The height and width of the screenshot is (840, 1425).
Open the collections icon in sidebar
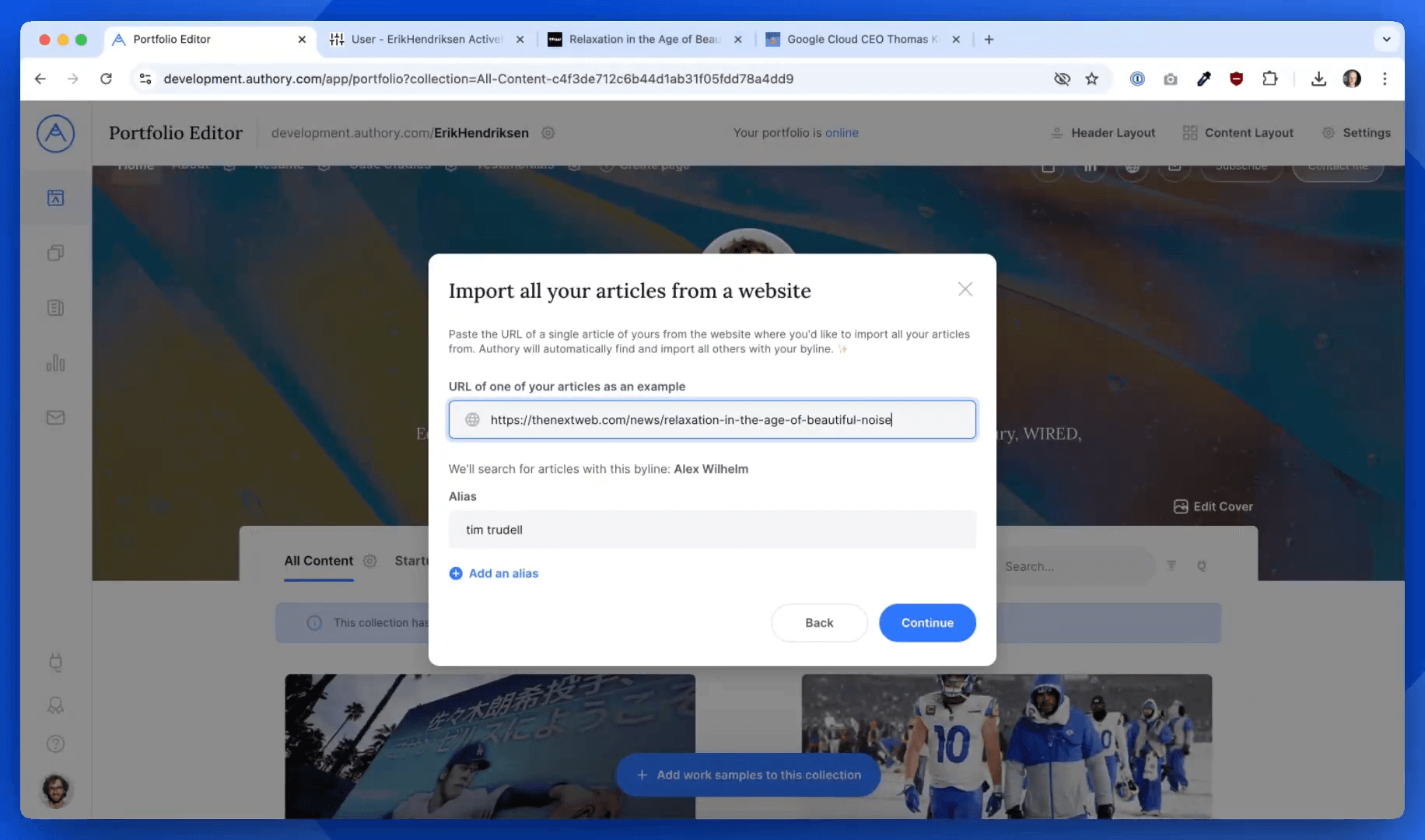coord(55,253)
